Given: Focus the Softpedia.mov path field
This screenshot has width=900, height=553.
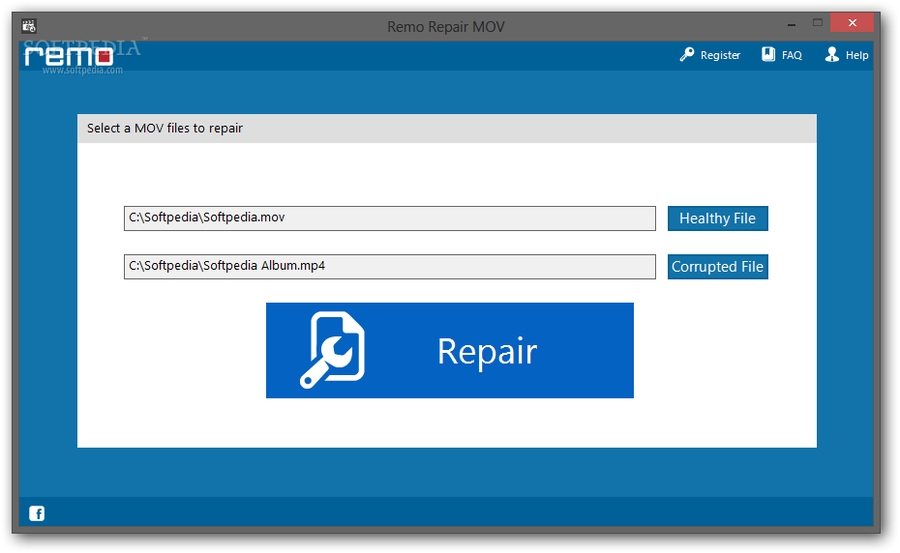Looking at the screenshot, I should point(390,218).
